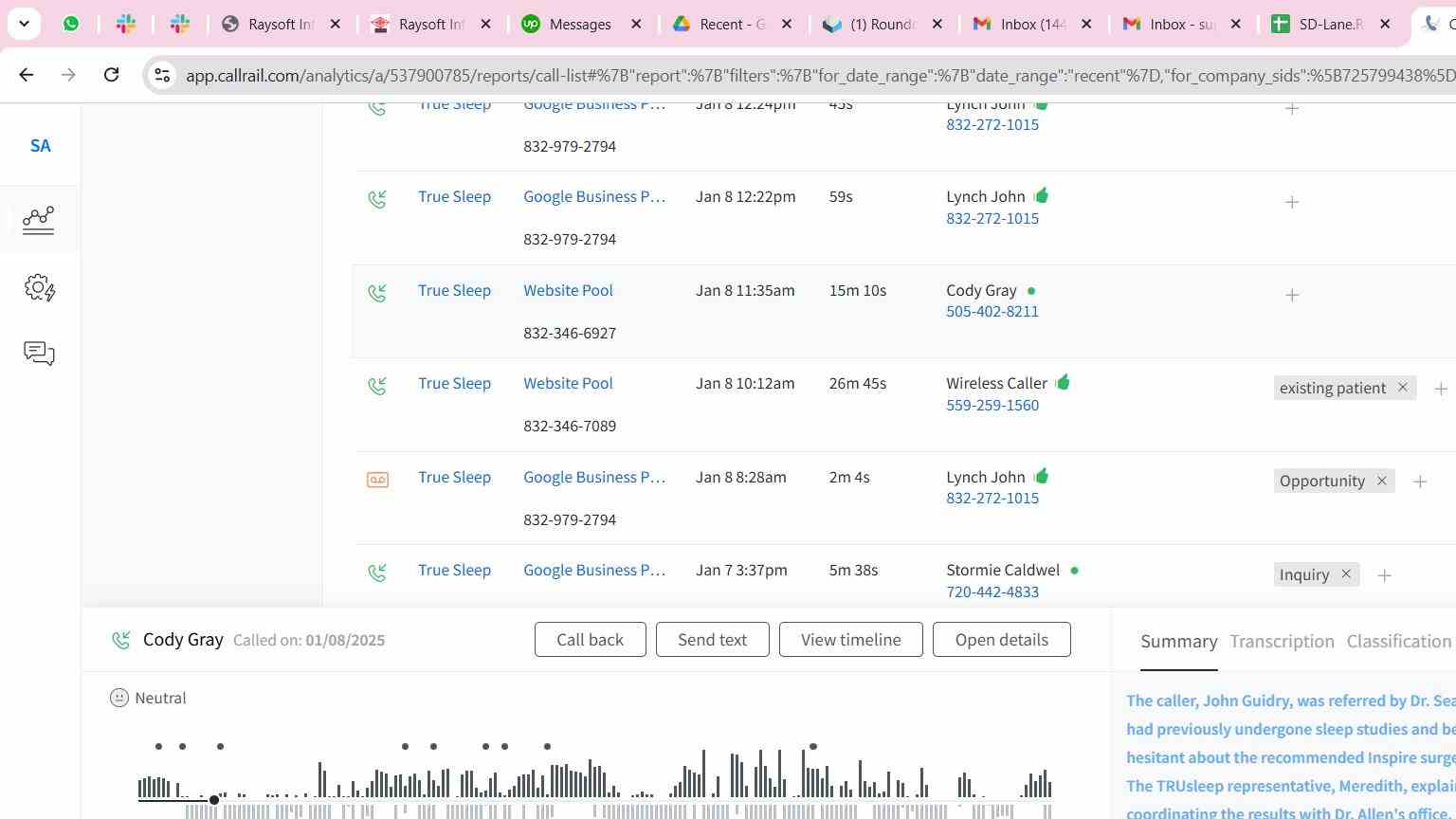Click the Neutral sentiment face icon

(119, 699)
